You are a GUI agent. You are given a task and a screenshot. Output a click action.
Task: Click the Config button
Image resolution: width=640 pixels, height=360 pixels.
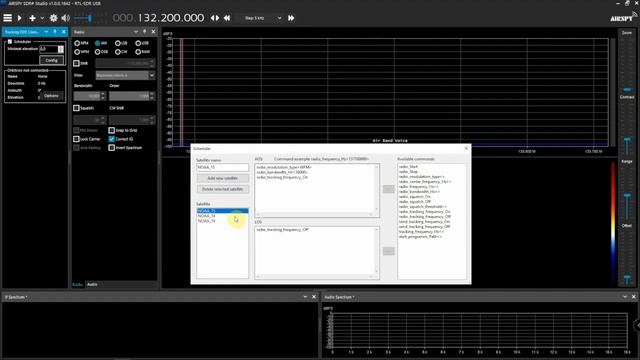51,60
